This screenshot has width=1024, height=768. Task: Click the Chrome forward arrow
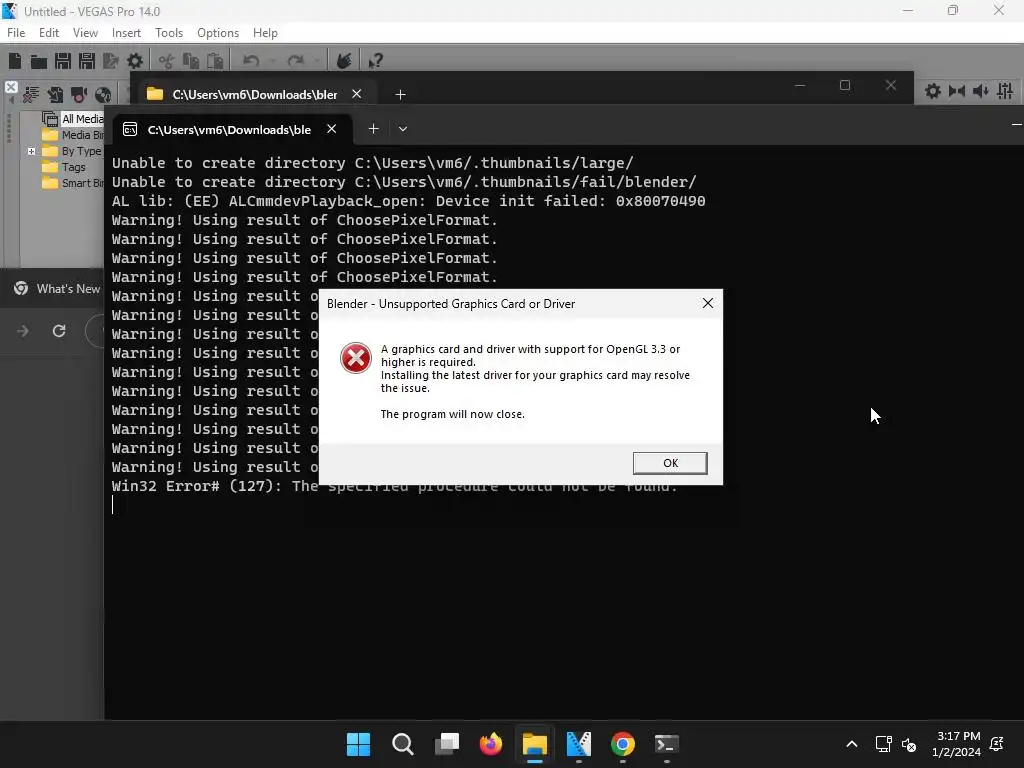click(x=23, y=331)
